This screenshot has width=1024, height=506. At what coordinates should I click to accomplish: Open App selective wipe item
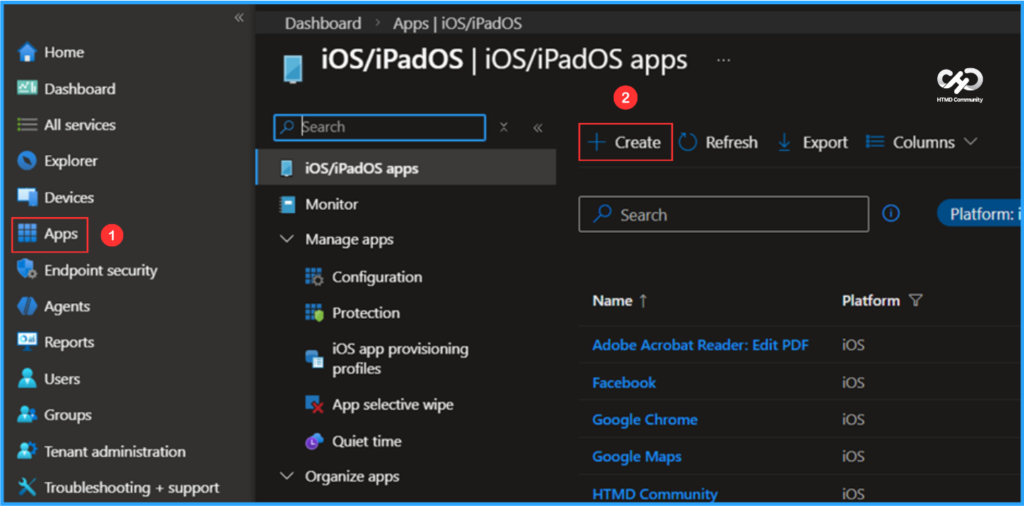click(x=392, y=404)
